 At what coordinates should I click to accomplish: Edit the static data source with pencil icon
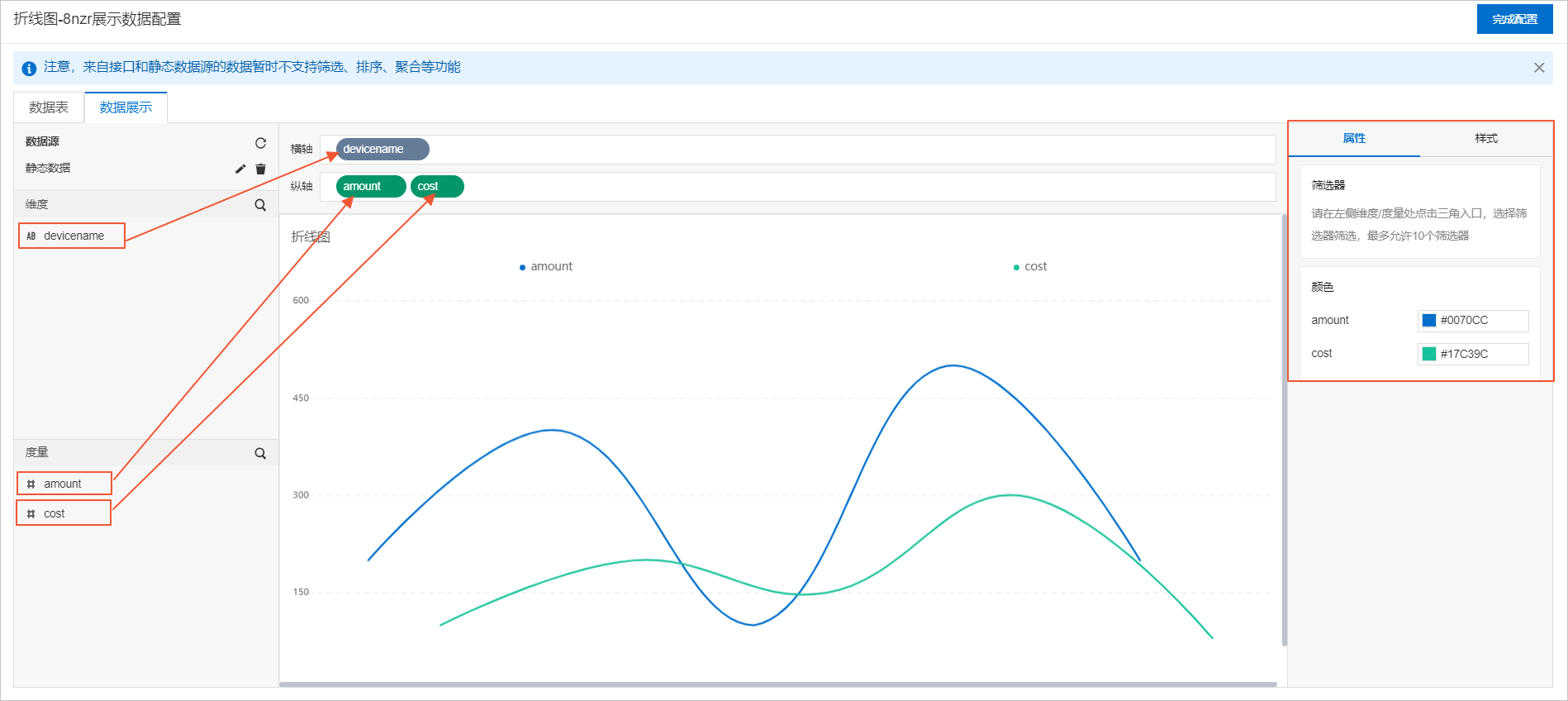pyautogui.click(x=240, y=169)
